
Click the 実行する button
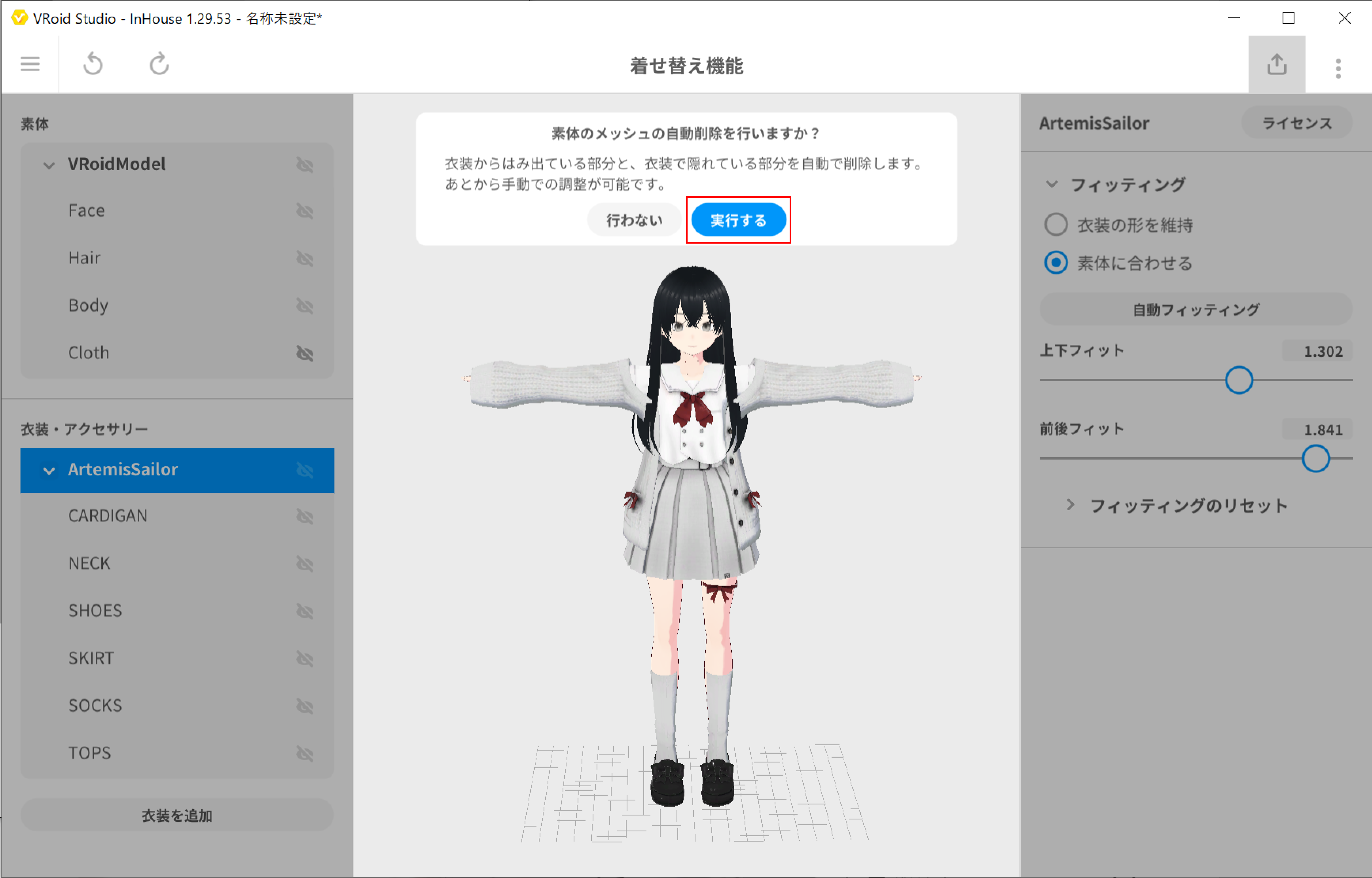[739, 220]
